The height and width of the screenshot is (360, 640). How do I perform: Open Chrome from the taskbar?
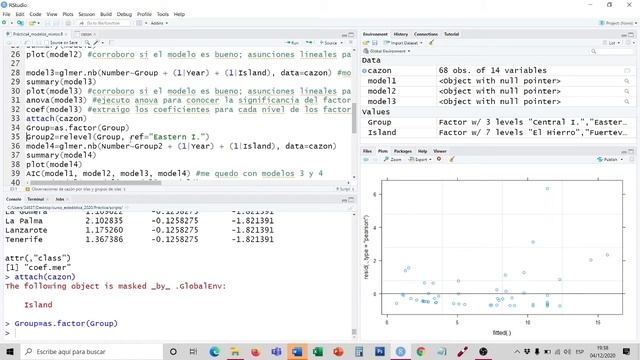click(421, 351)
